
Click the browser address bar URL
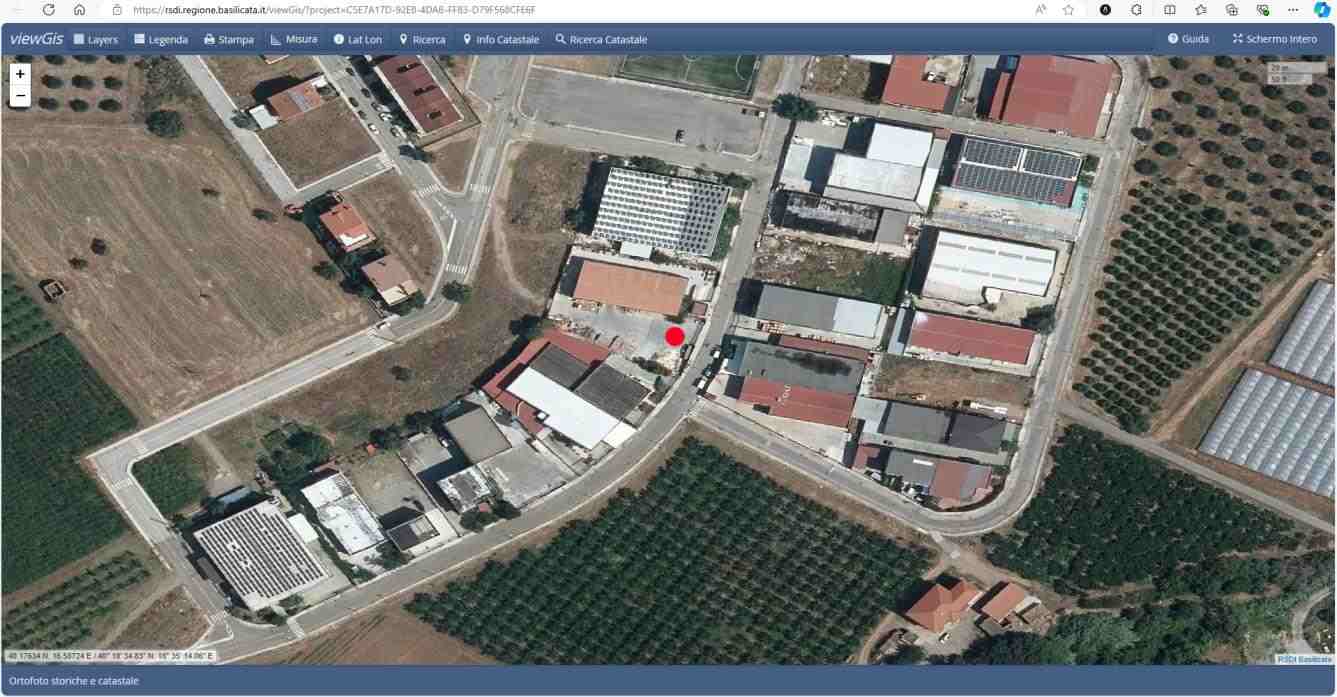(334, 9)
